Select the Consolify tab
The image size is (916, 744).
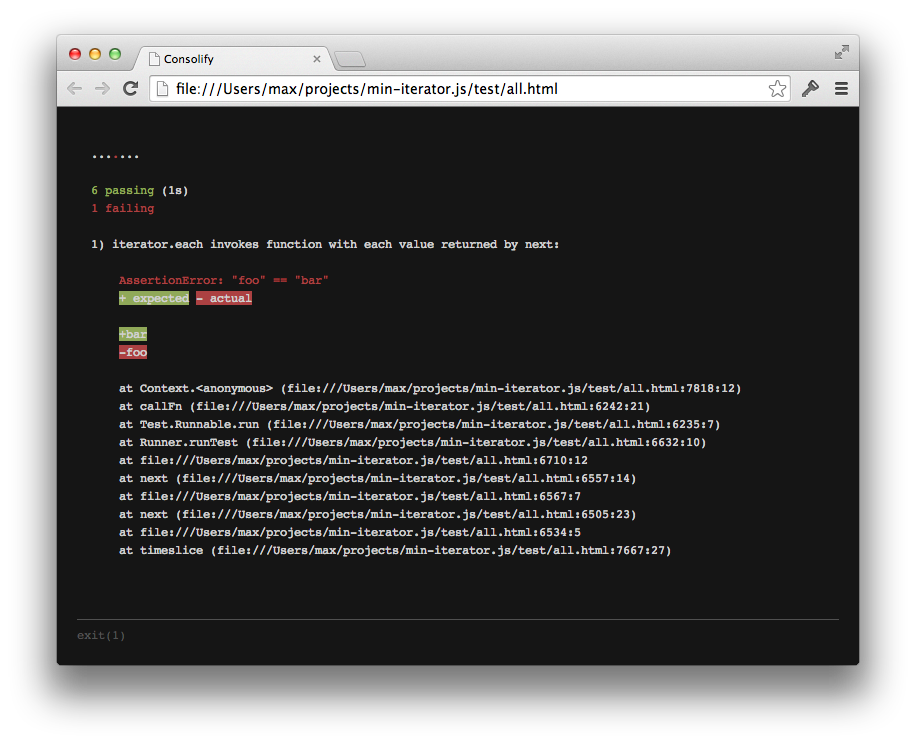pyautogui.click(x=234, y=58)
